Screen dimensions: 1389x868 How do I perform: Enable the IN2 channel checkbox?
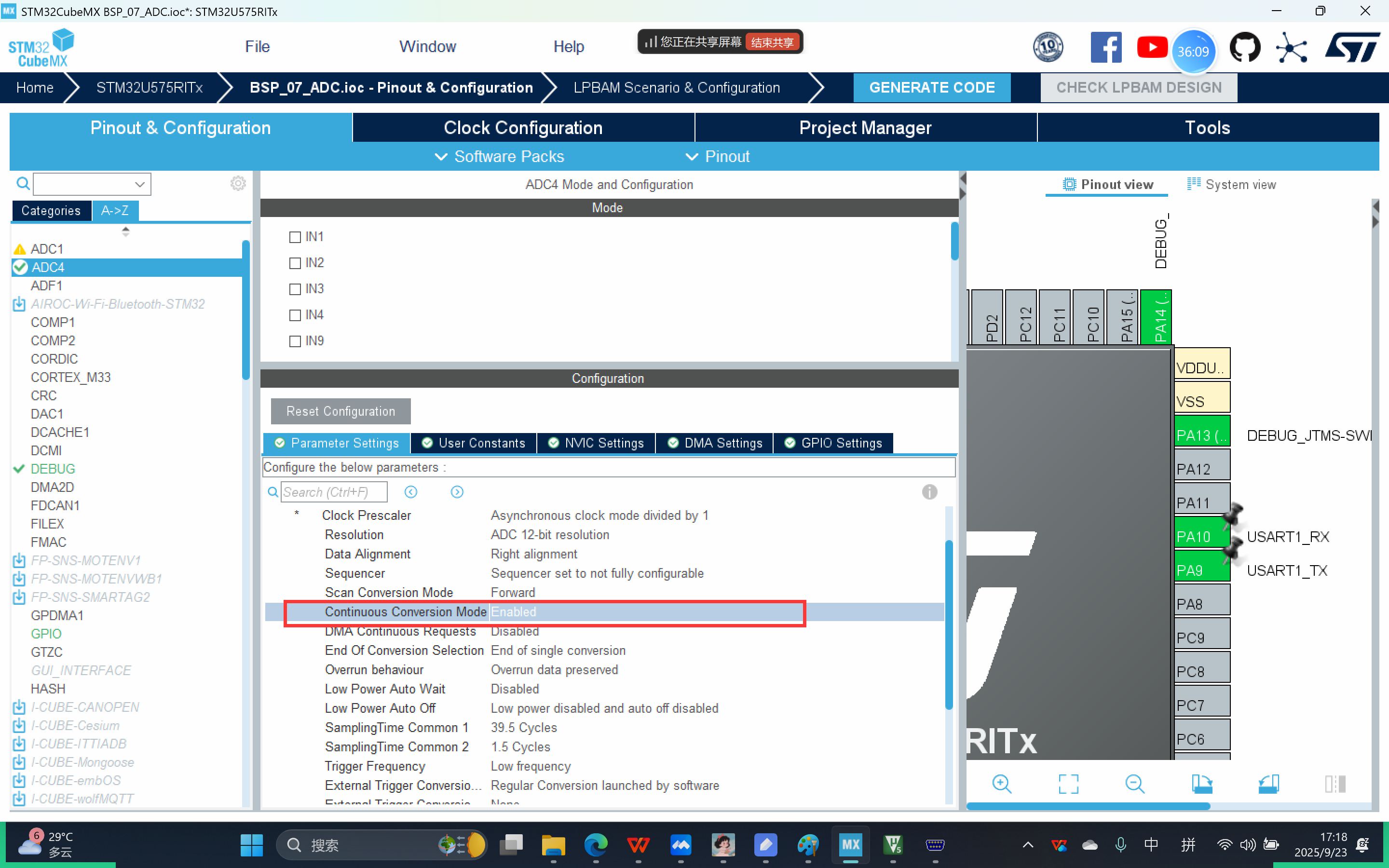click(295, 263)
